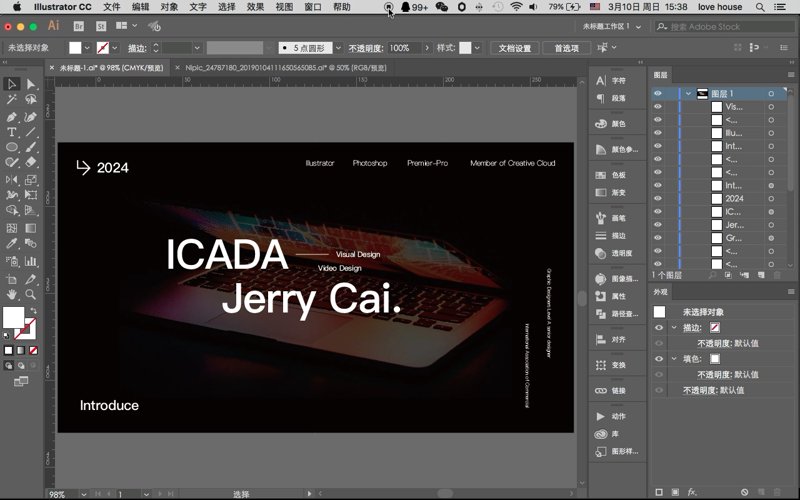Click the 填色 white swatch in Appearance panel

click(x=715, y=359)
